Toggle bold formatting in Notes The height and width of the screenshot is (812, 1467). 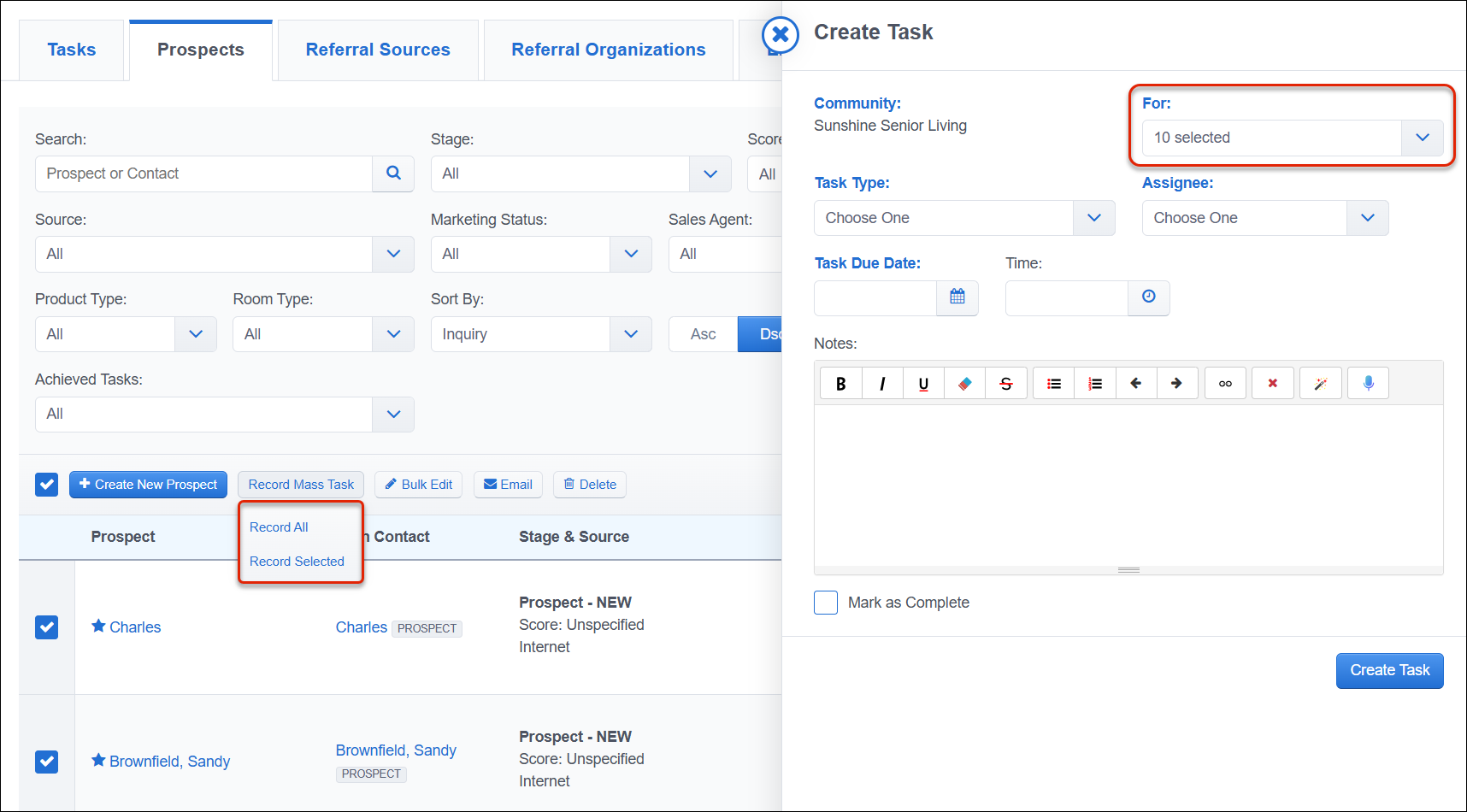pos(841,384)
